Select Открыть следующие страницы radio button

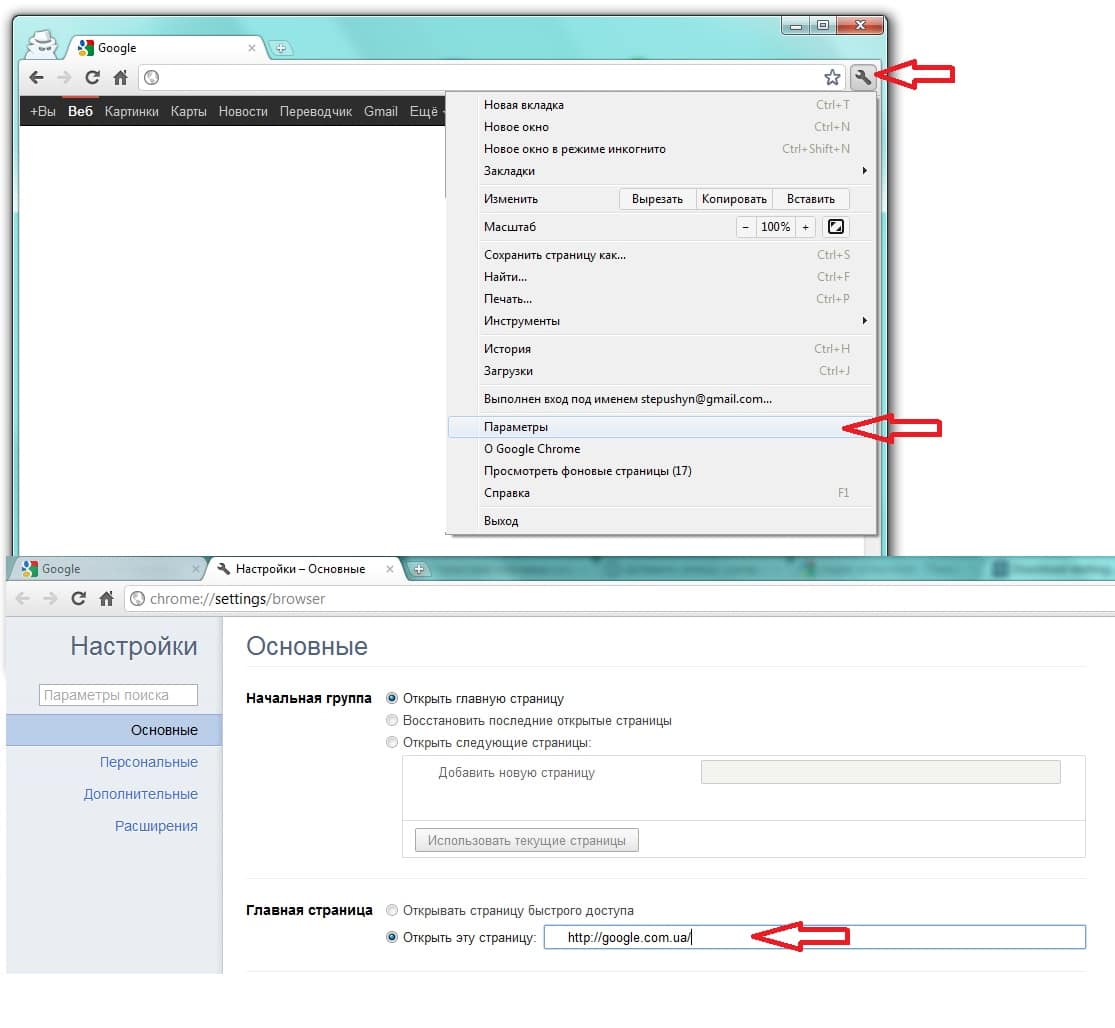click(392, 742)
